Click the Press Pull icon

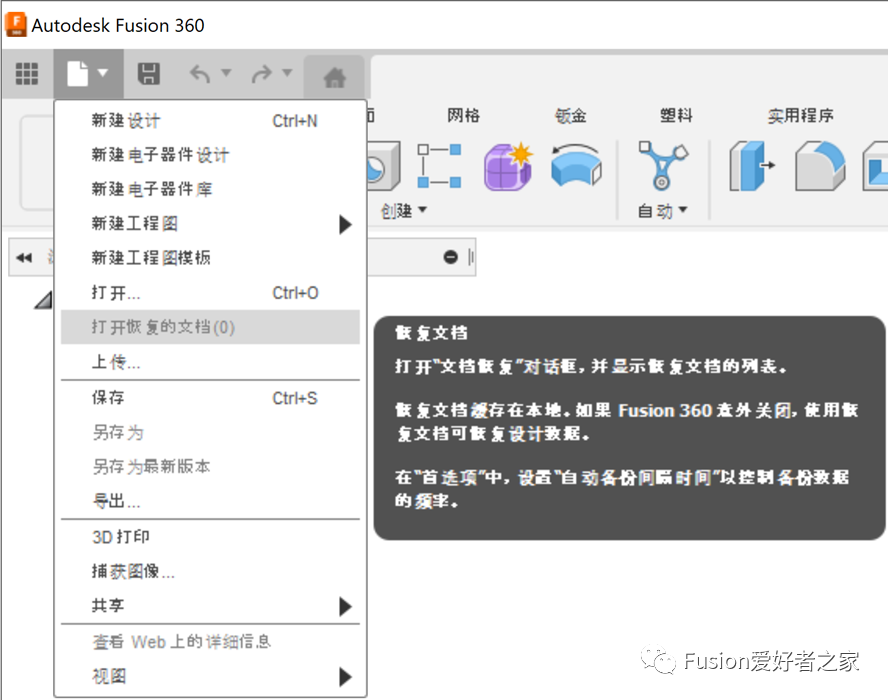752,166
